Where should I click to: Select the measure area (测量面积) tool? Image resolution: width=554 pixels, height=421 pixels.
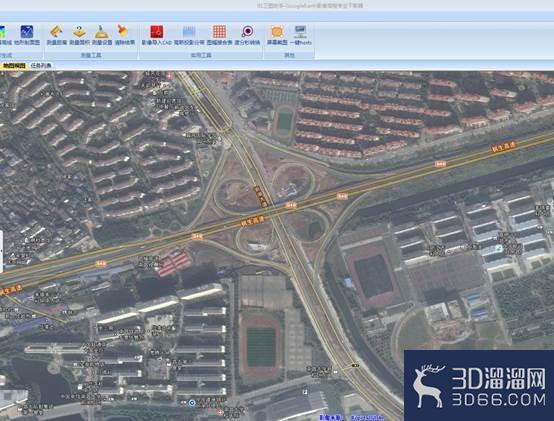[x=79, y=36]
